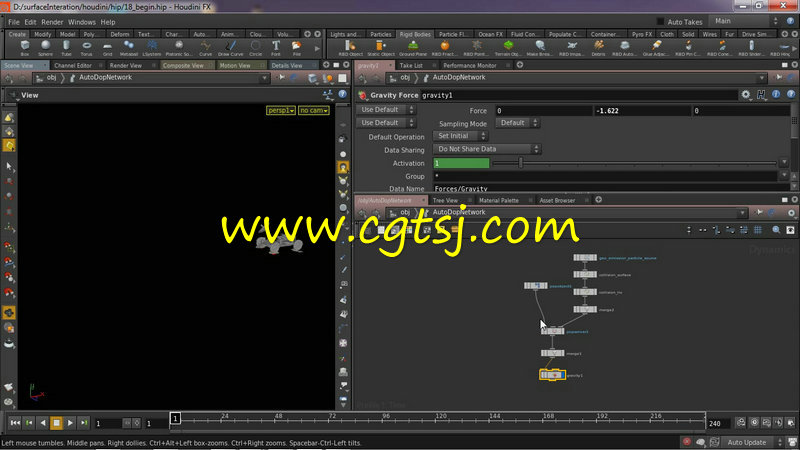Open the Pyro FX shelf tab

click(x=642, y=34)
